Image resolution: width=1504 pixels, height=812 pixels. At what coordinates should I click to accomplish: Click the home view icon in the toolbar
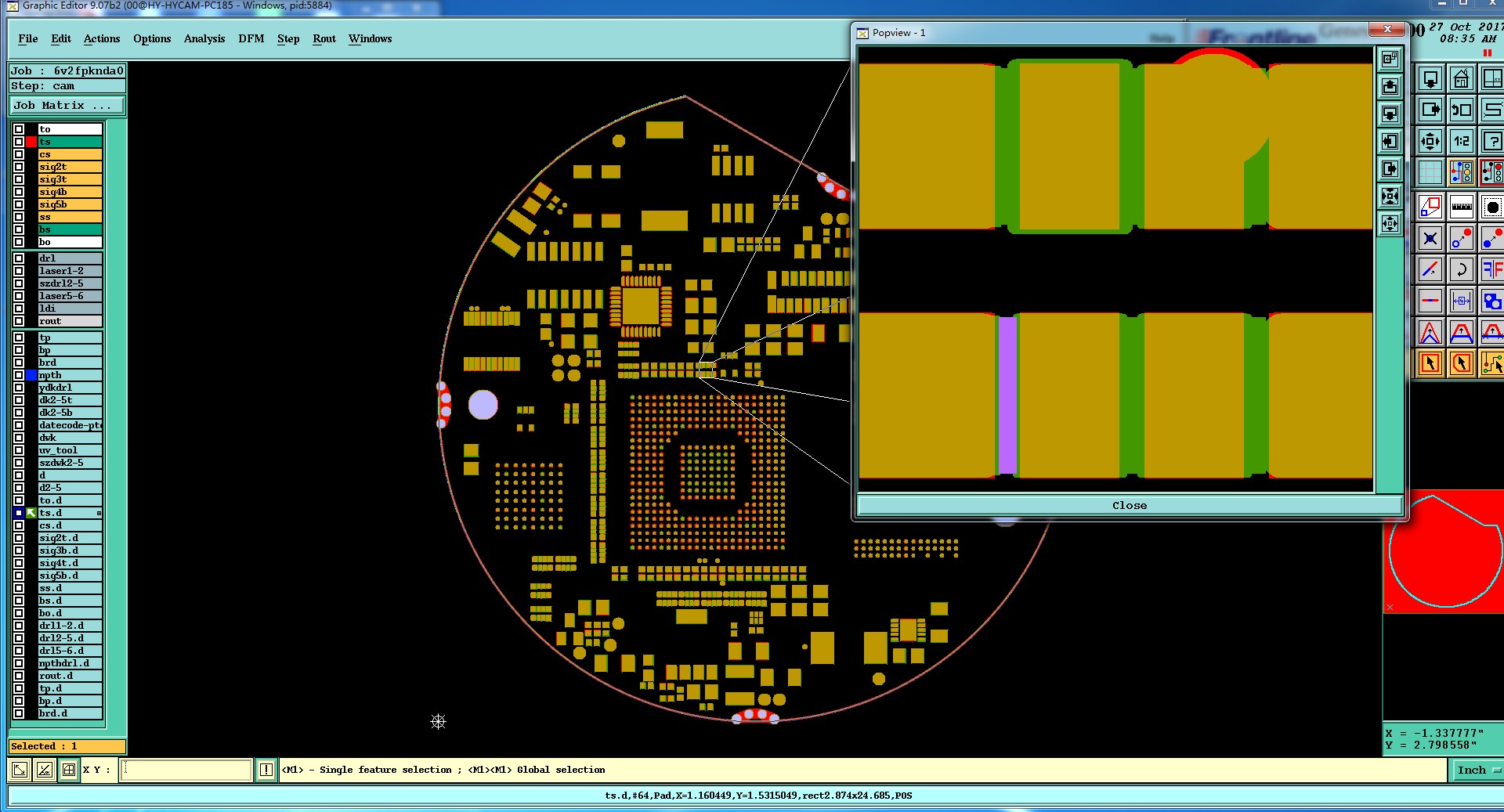(x=1461, y=79)
